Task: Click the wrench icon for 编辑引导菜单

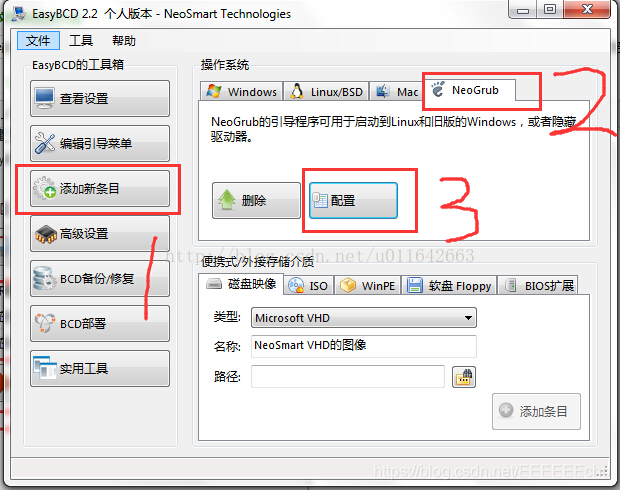Action: [44, 143]
